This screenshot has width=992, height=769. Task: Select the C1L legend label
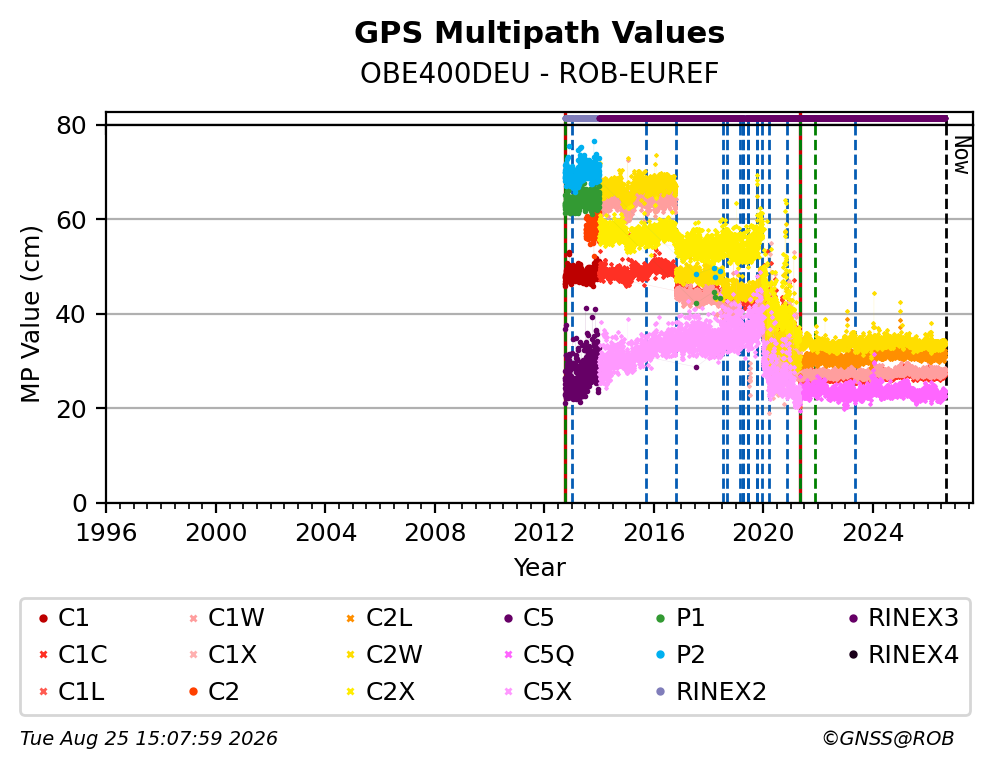coord(81,691)
